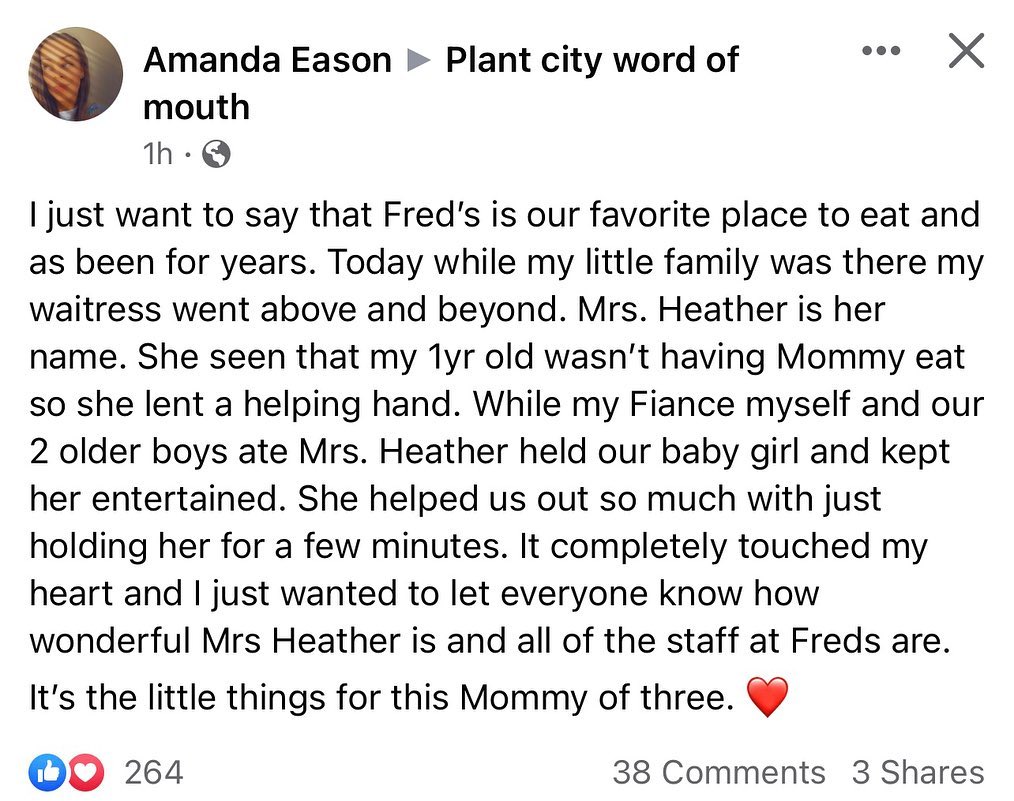Image resolution: width=1014 pixels, height=801 pixels.
Task: Open the 38 Comments section
Action: click(x=718, y=772)
